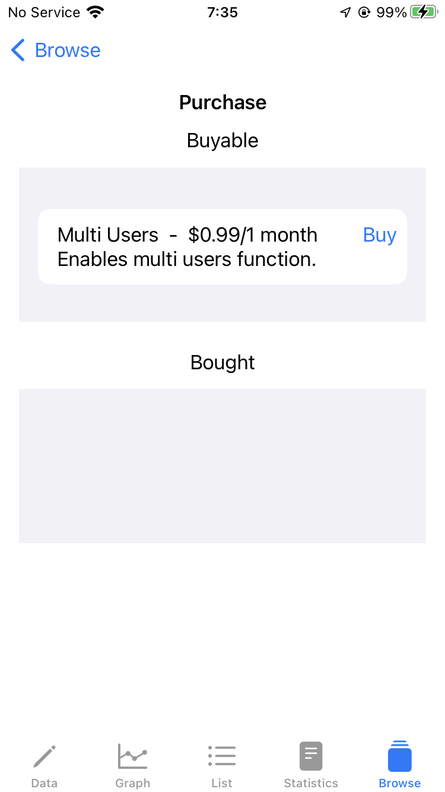445x792 pixels.
Task: Tap the 'Enables multi users function' description
Action: pyautogui.click(x=186, y=260)
